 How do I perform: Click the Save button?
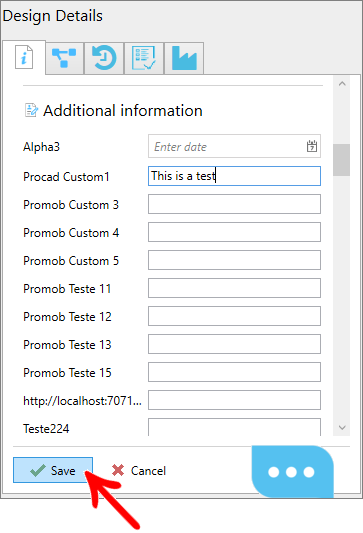coord(53,470)
